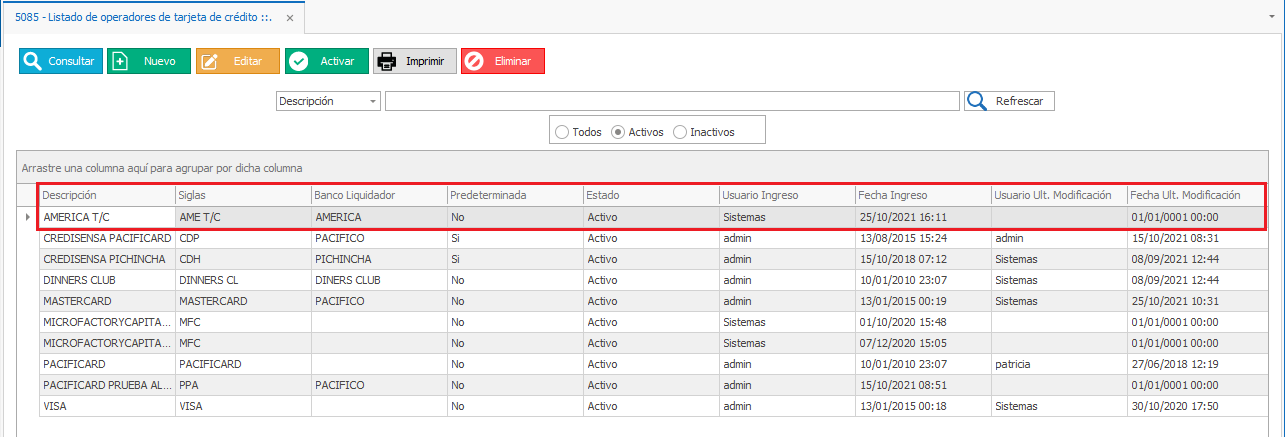
Task: Sort by the Estado column header
Action: (x=650, y=195)
